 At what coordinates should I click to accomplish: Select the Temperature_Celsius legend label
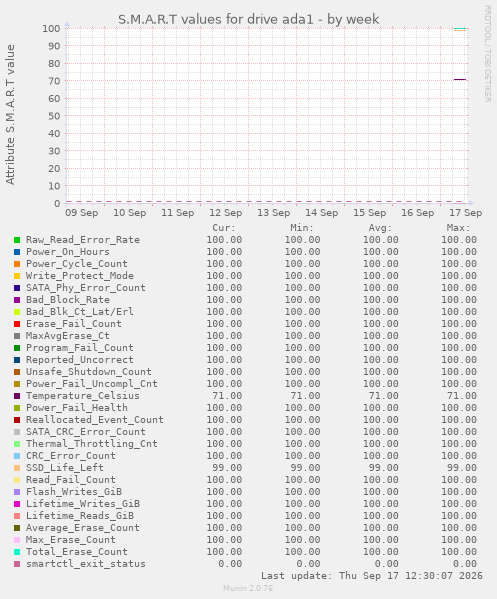(x=83, y=396)
